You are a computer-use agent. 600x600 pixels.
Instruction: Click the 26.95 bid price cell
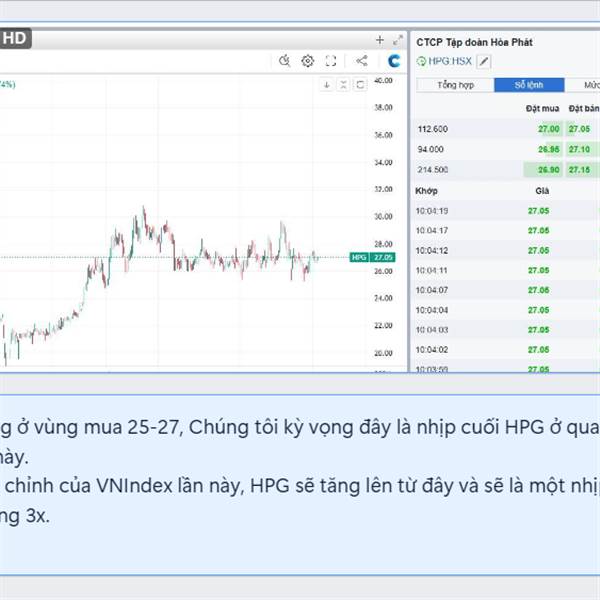click(x=549, y=149)
